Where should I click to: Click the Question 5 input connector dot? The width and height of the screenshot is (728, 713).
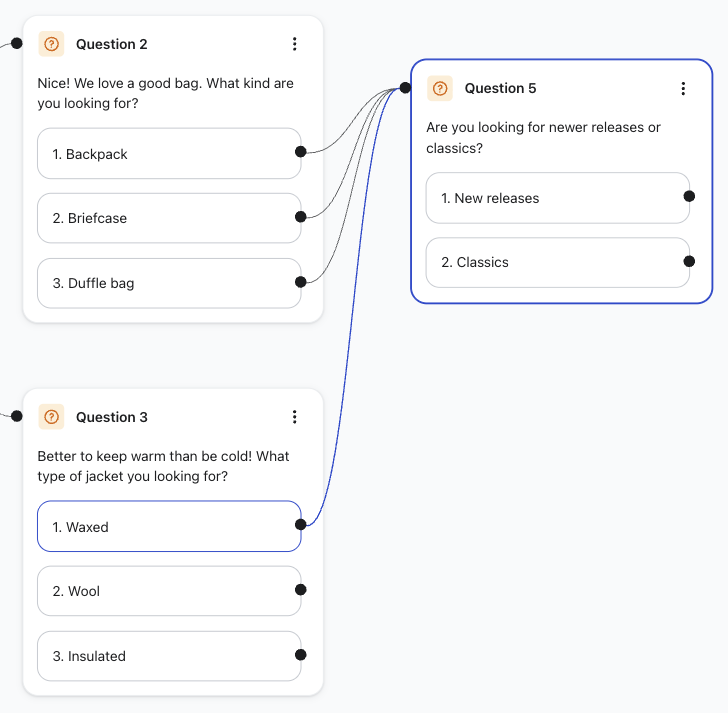coord(405,88)
